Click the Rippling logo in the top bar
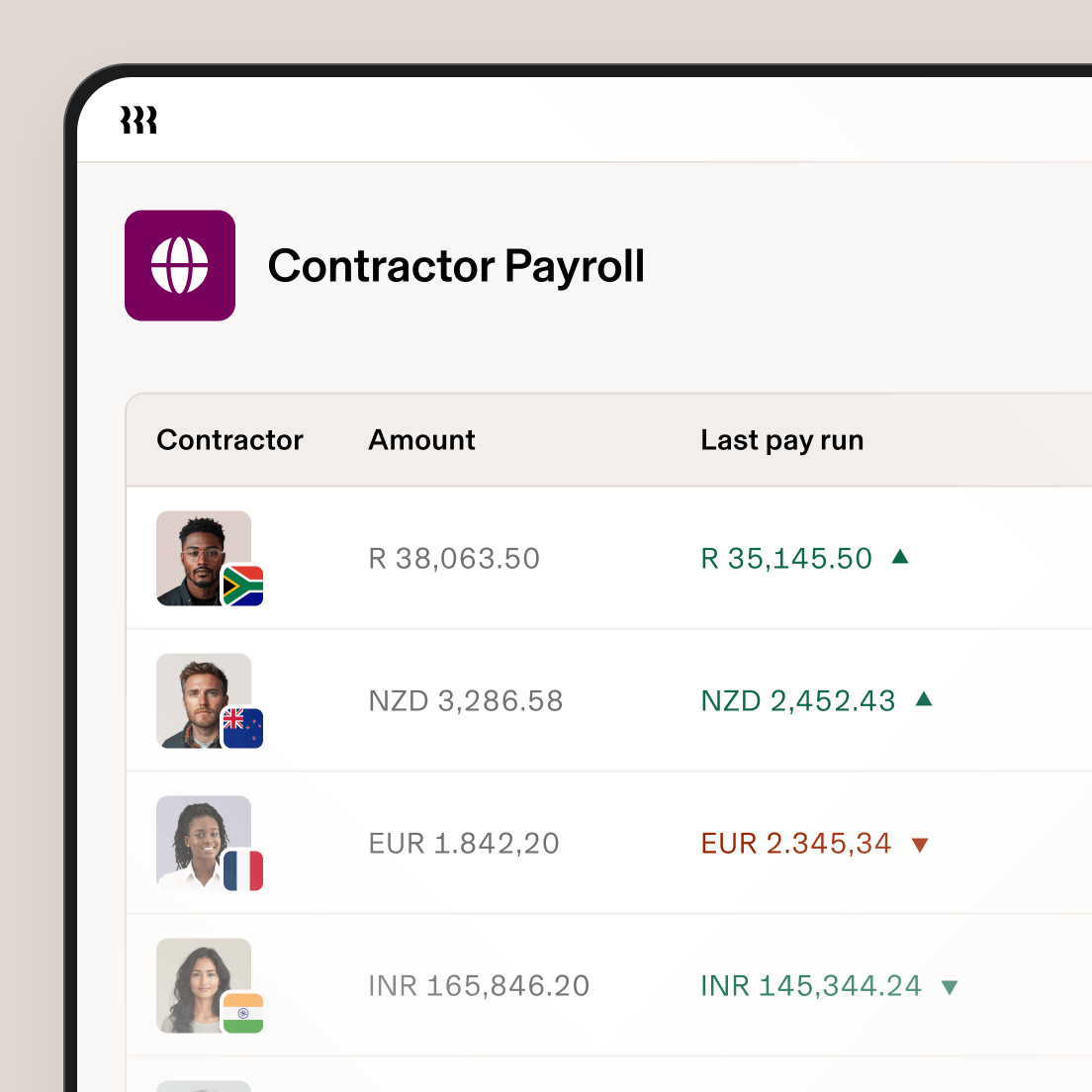The width and height of the screenshot is (1092, 1092). (138, 119)
